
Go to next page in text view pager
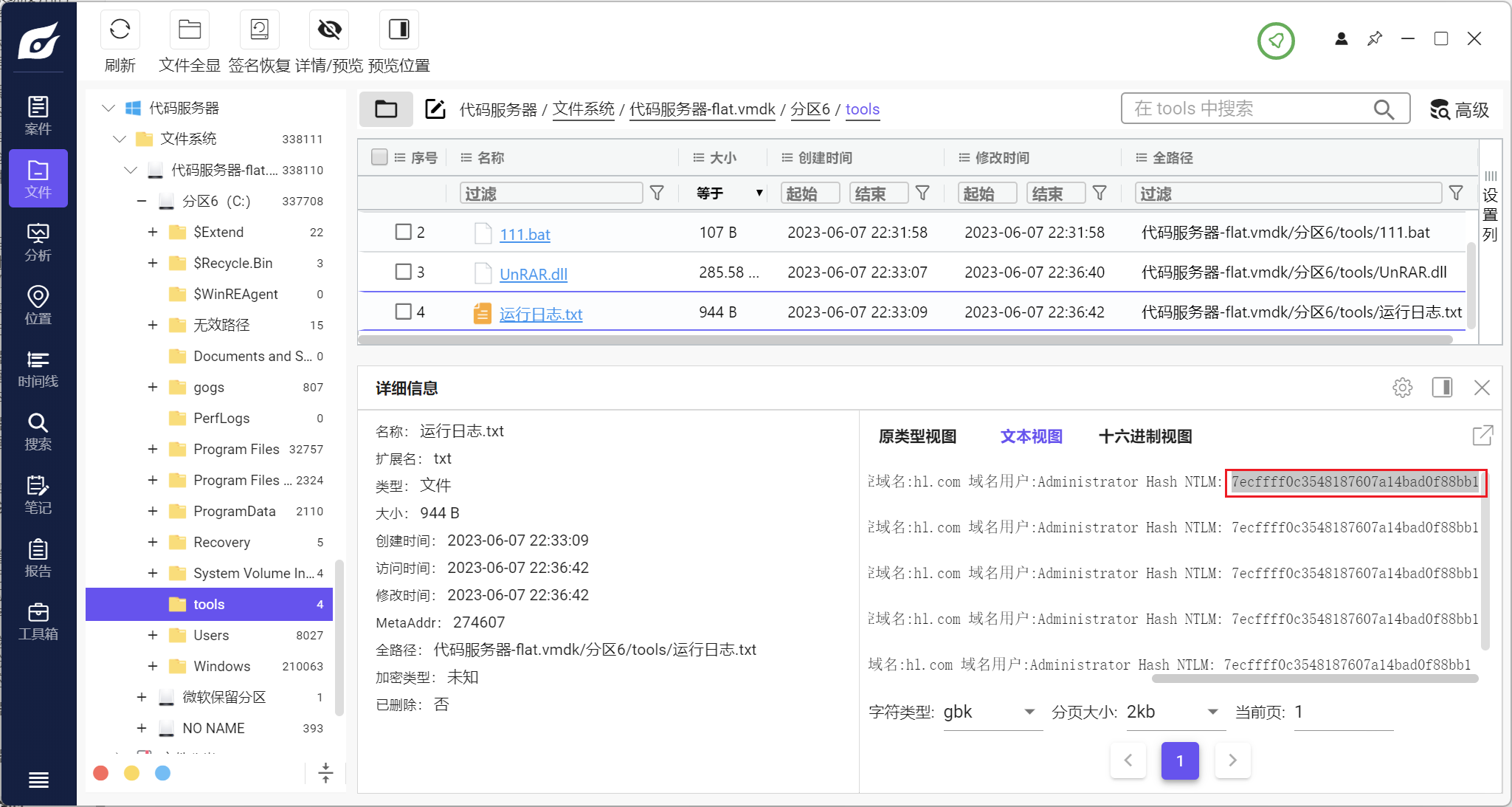[x=1232, y=760]
